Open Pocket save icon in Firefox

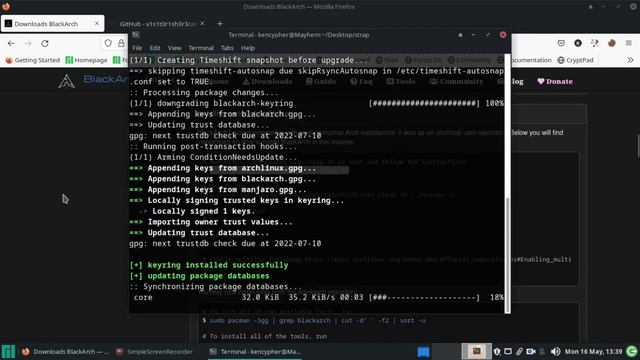pos(561,43)
